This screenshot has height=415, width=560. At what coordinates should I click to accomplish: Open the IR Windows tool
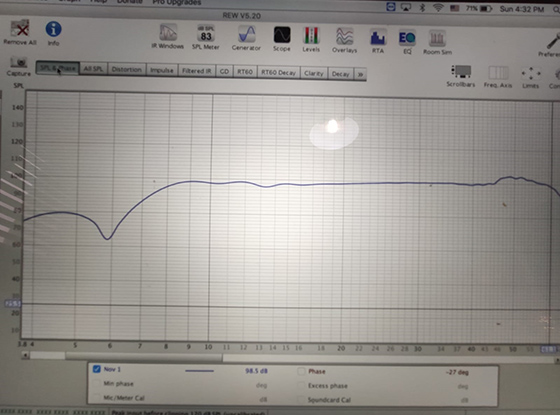click(x=168, y=36)
